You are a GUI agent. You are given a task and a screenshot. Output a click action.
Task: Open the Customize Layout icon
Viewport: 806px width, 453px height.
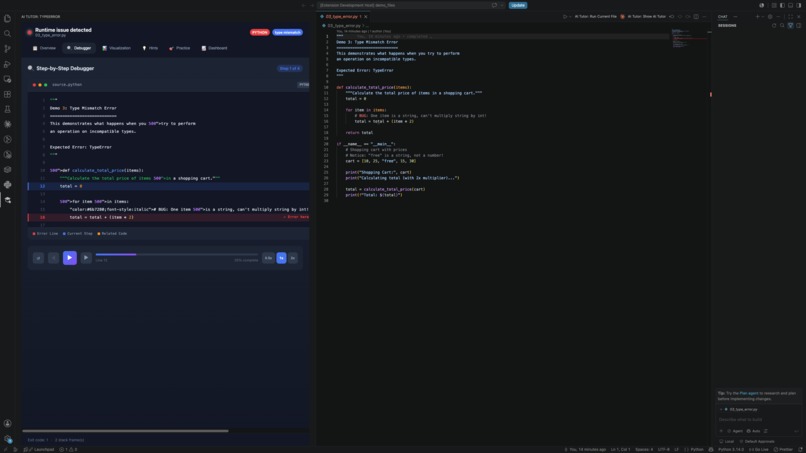click(774, 5)
